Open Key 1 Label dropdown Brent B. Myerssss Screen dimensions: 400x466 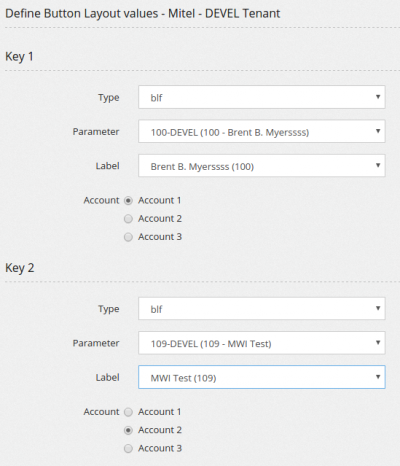pos(262,166)
